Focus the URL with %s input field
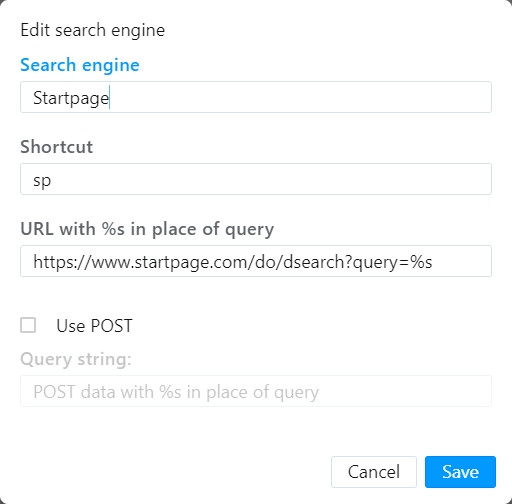This screenshot has width=512, height=504. [x=256, y=261]
